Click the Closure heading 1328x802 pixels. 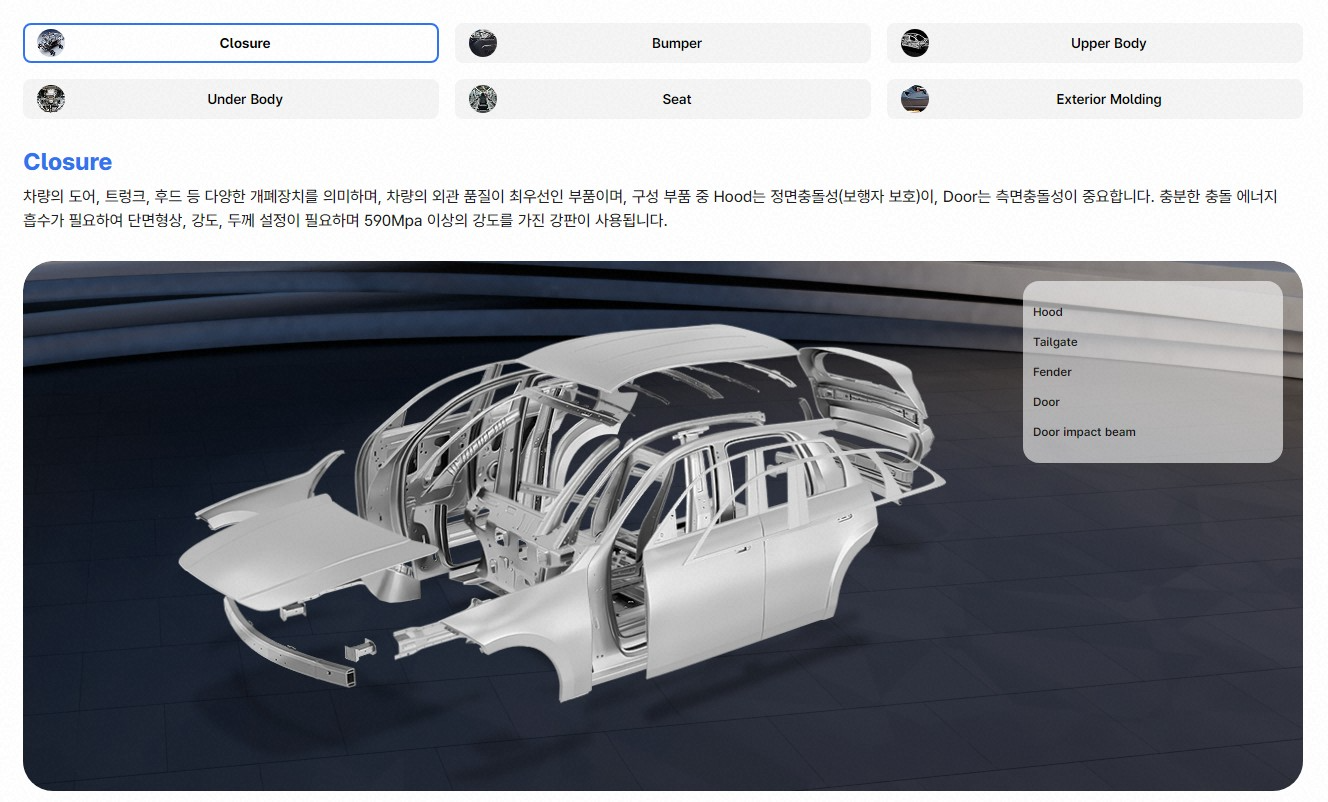pos(67,161)
